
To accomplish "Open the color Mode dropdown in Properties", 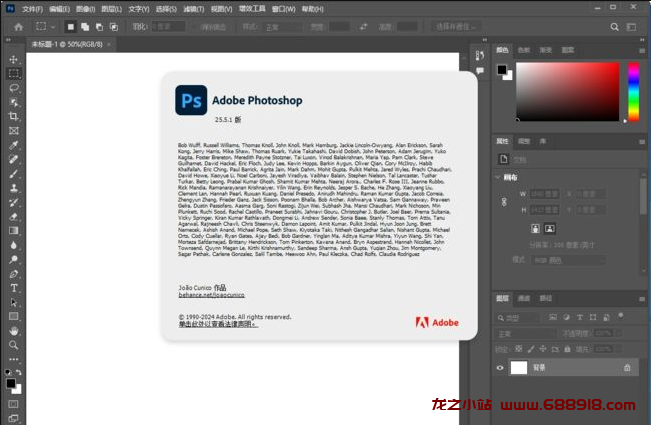I will click(x=568, y=260).
